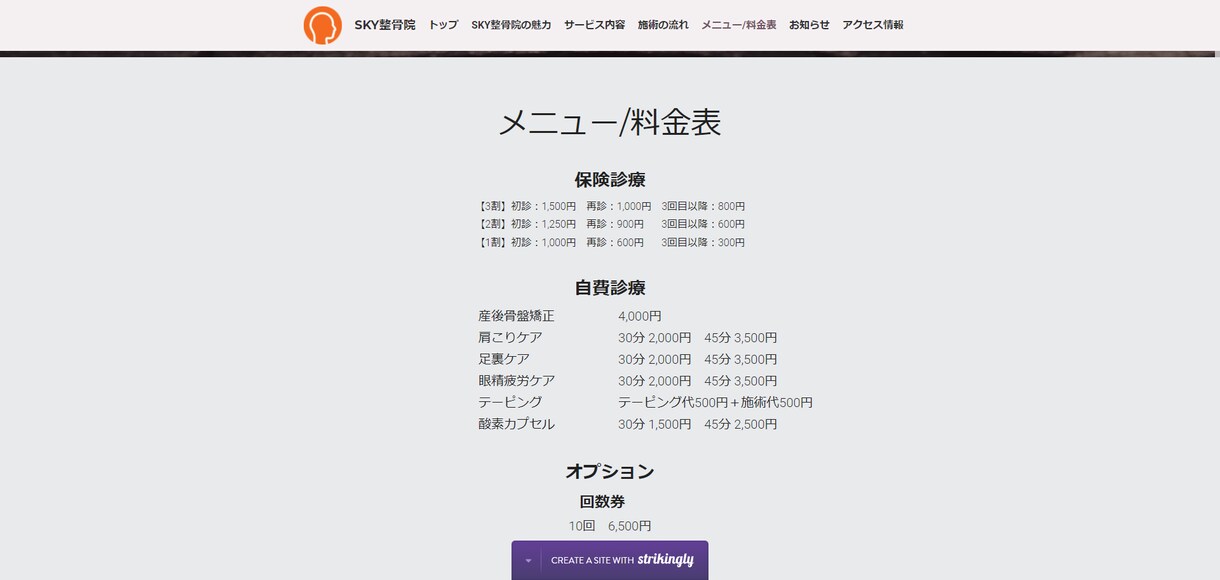Click テーピング代500円＋施術代500円 price text

coord(715,402)
